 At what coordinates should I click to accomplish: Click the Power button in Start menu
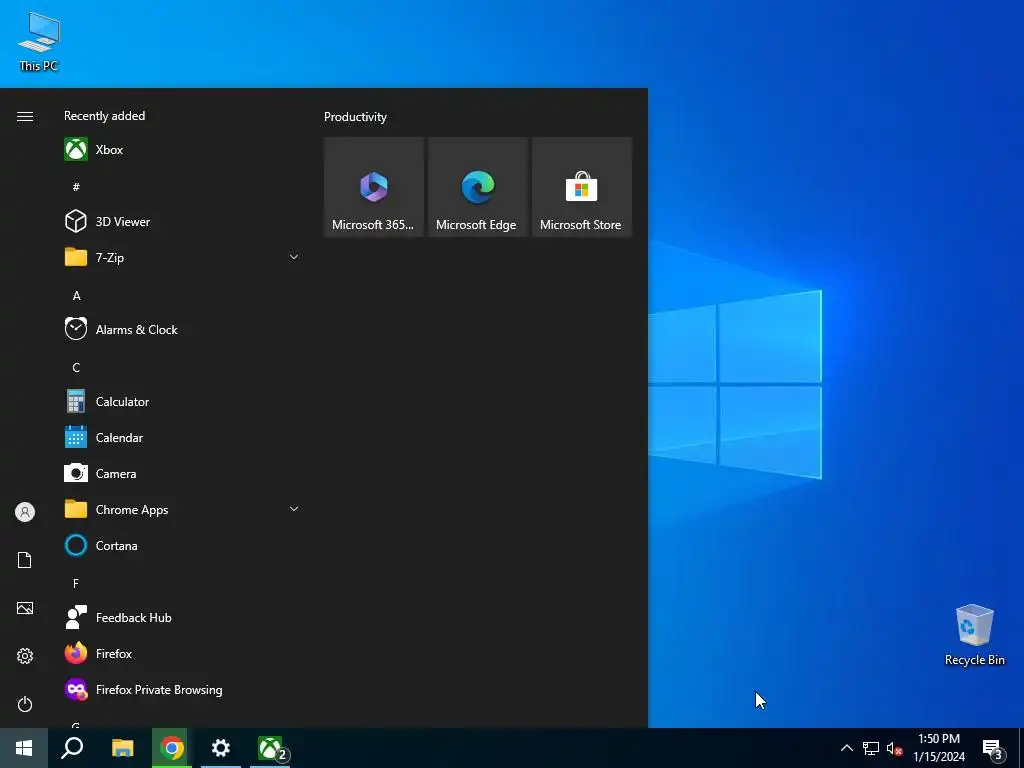(x=25, y=704)
